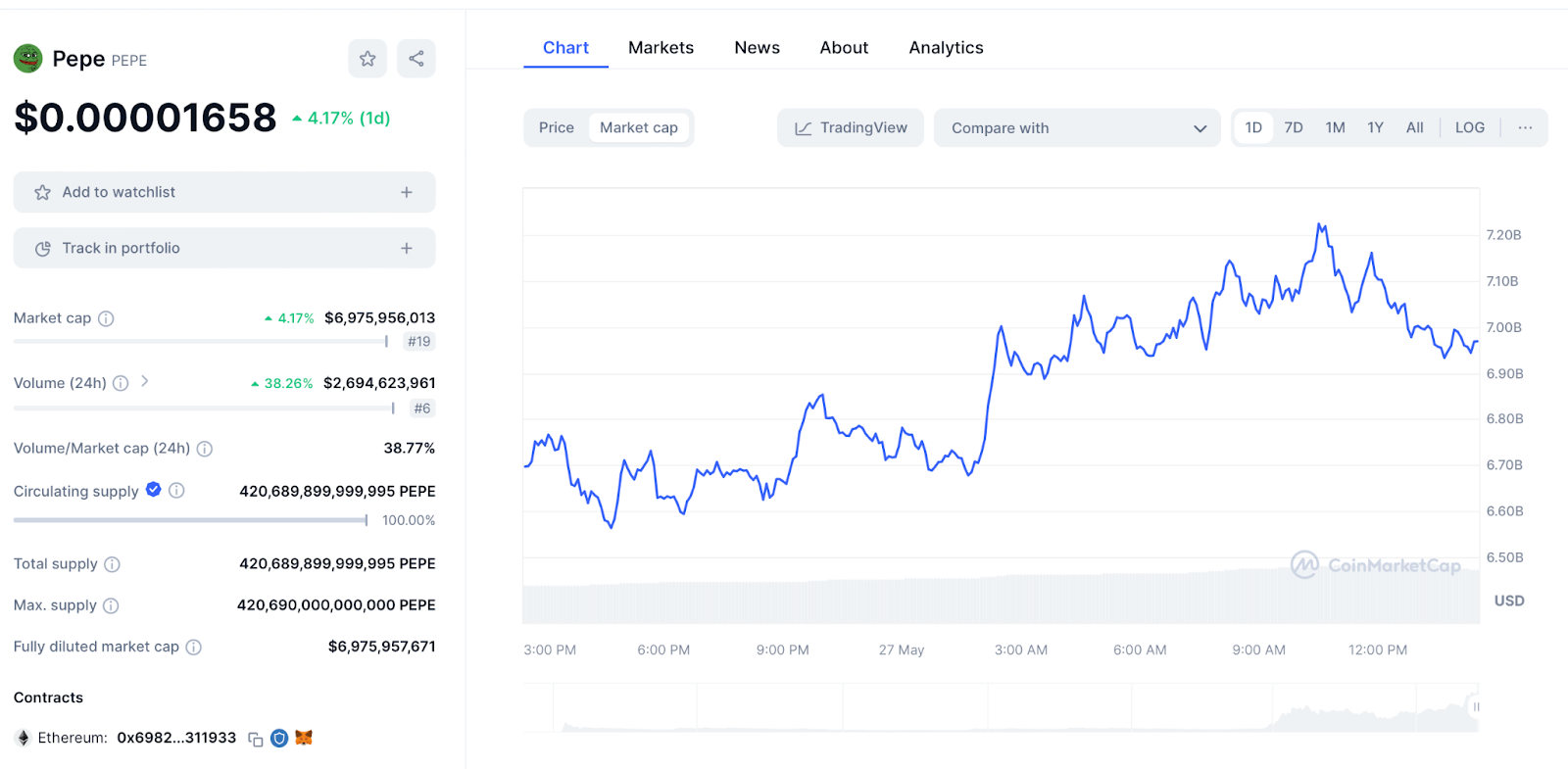Viewport: 1568px width, 769px height.
Task: Click the info icon next to Total supply
Action: 112,564
